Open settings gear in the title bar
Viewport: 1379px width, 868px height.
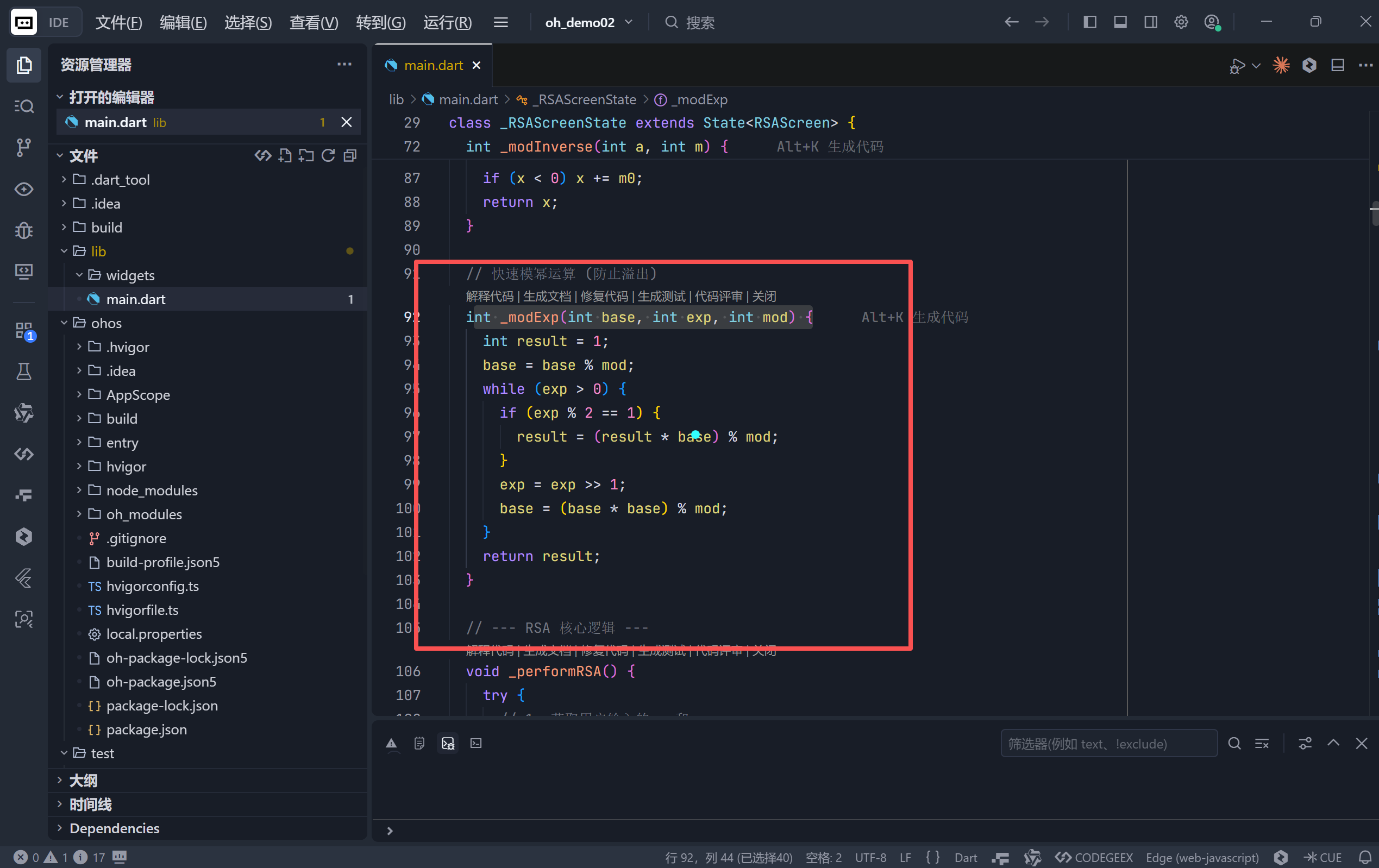point(1181,22)
